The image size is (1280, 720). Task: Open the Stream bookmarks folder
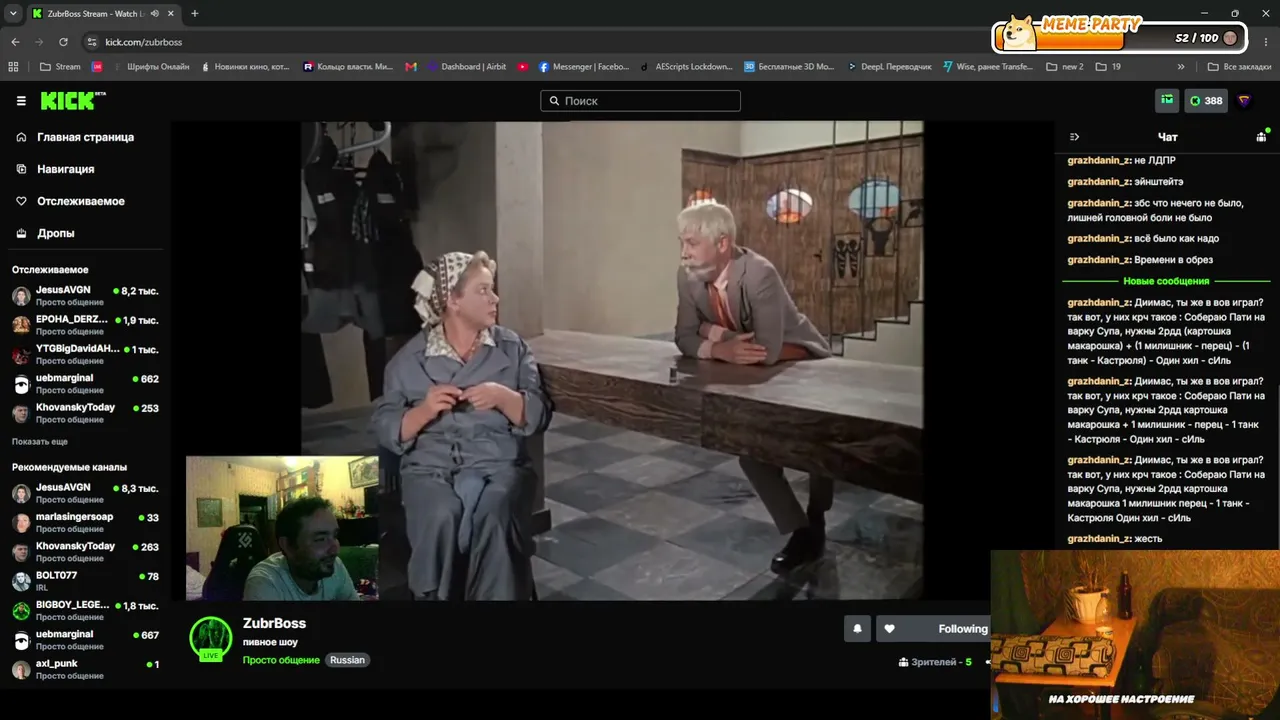tap(60, 67)
